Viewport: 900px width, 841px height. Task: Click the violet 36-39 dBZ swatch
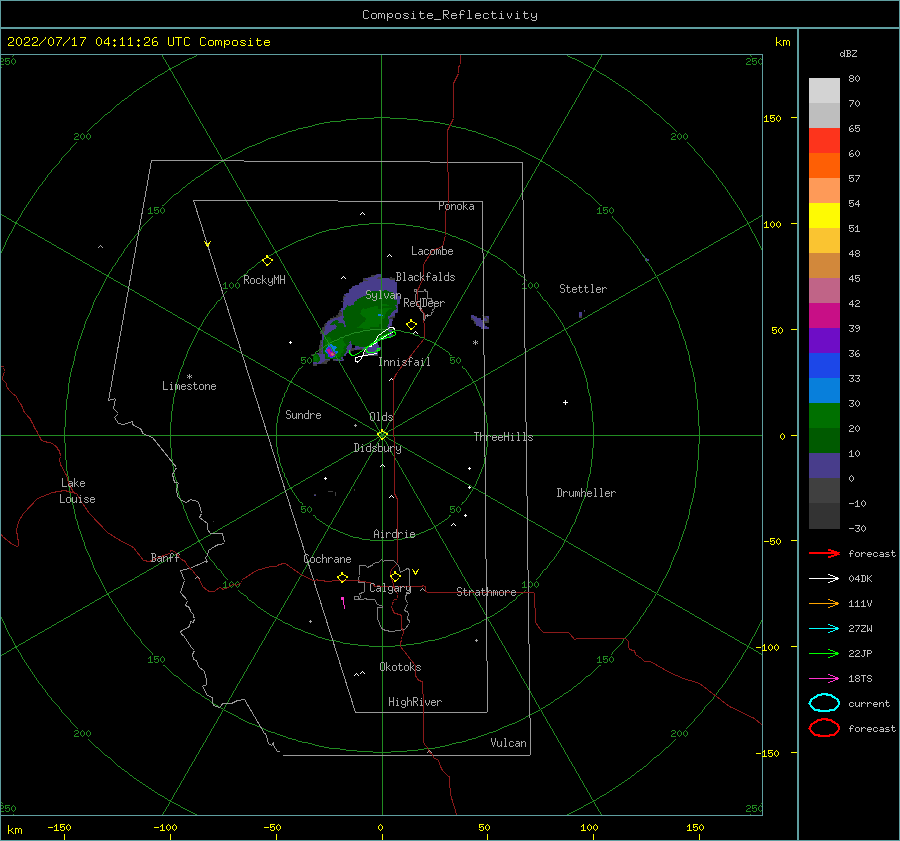pyautogui.click(x=824, y=340)
